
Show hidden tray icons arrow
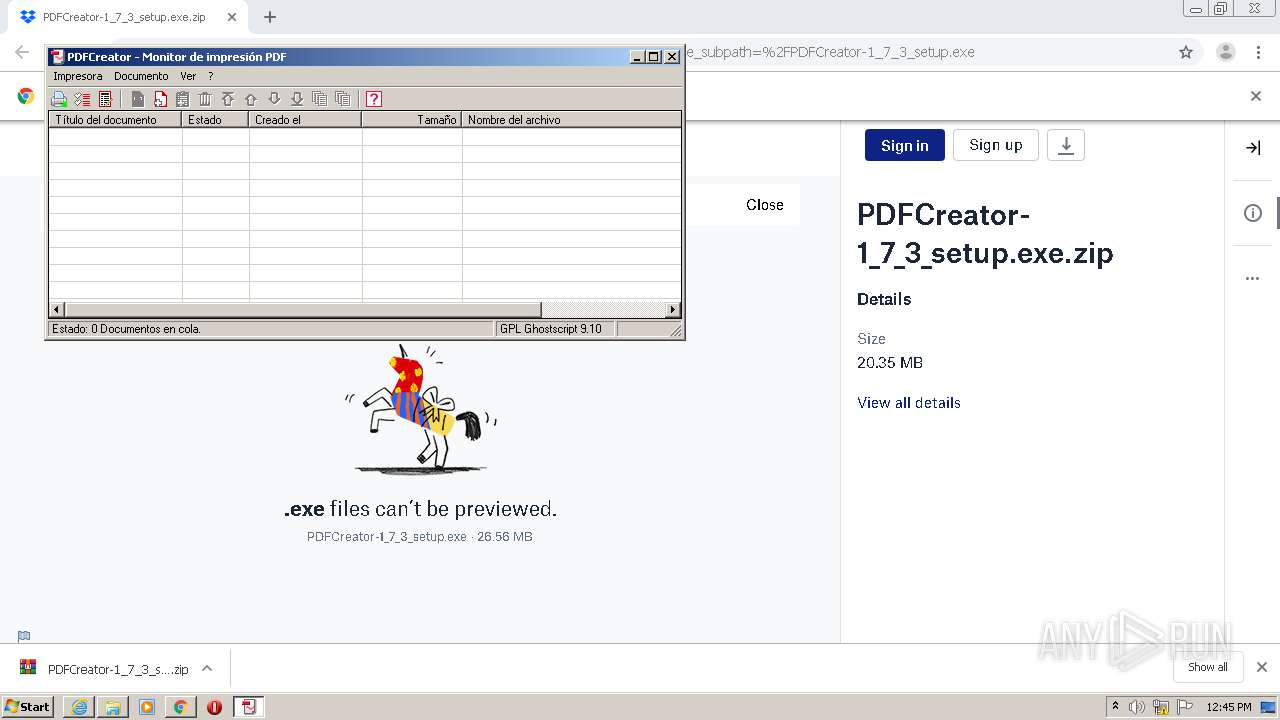(x=1115, y=707)
